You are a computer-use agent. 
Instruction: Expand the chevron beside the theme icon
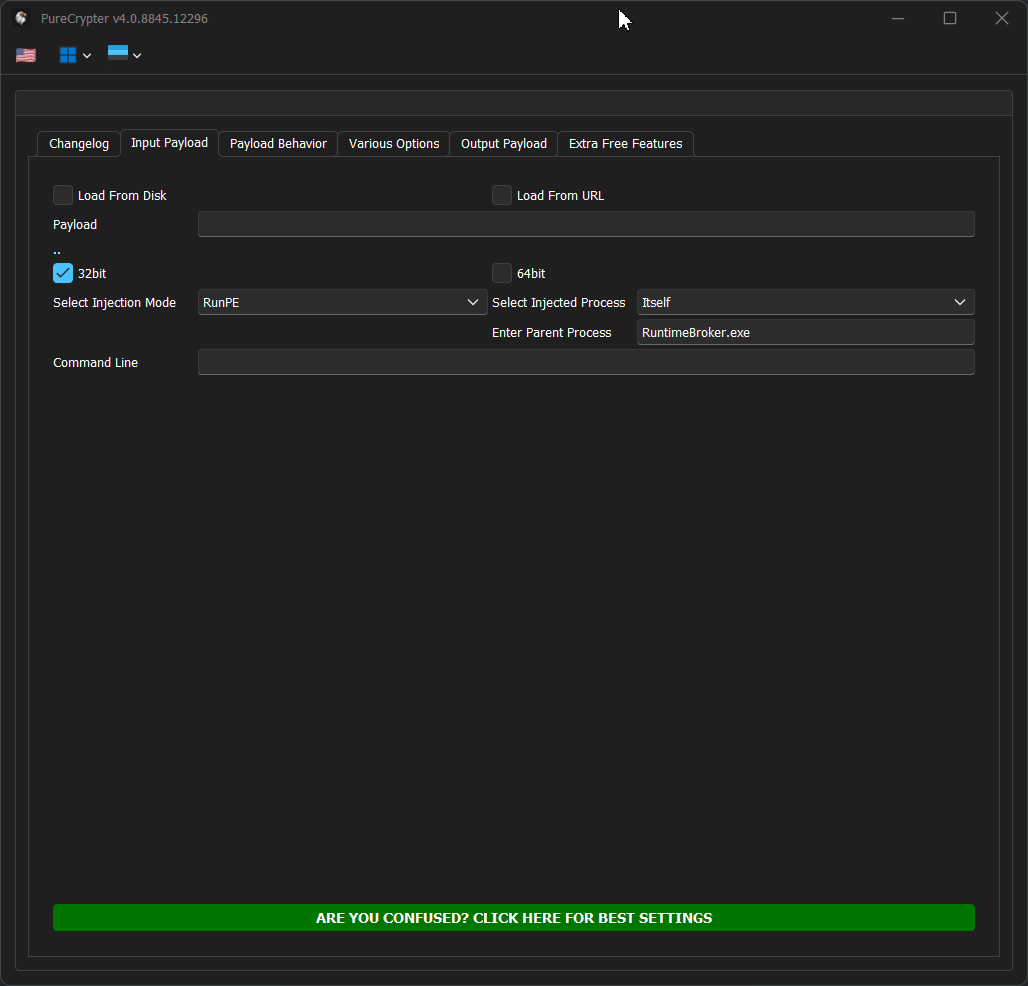137,56
